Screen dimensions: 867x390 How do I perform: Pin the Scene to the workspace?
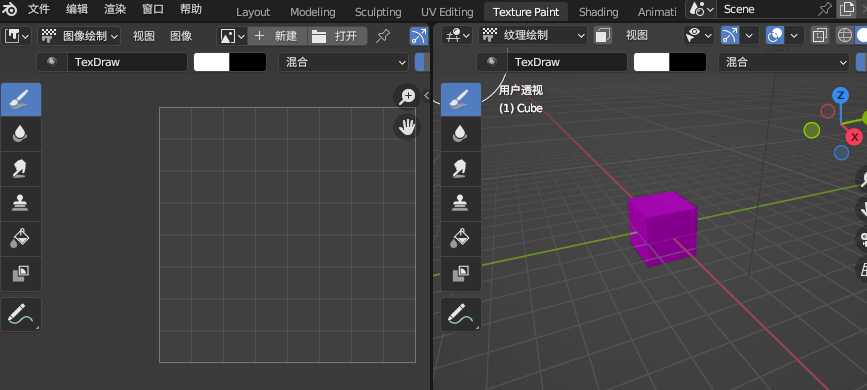point(824,9)
